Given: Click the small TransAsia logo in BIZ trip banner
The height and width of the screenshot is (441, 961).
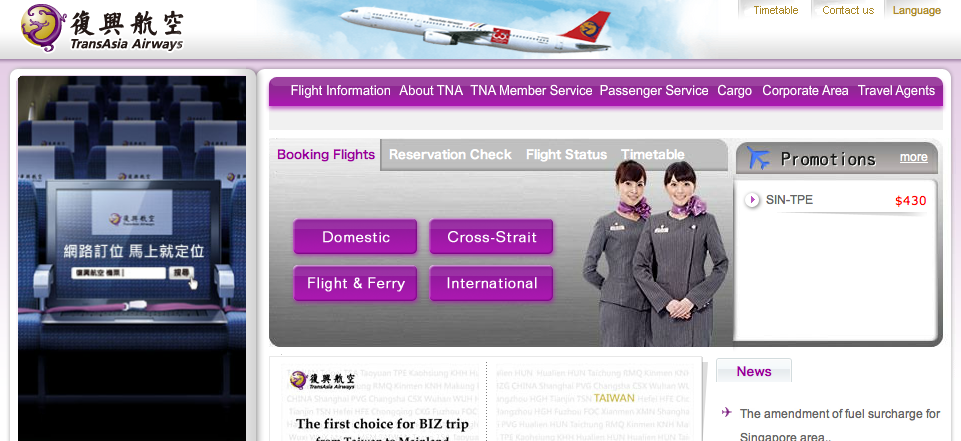Looking at the screenshot, I should click(x=322, y=380).
